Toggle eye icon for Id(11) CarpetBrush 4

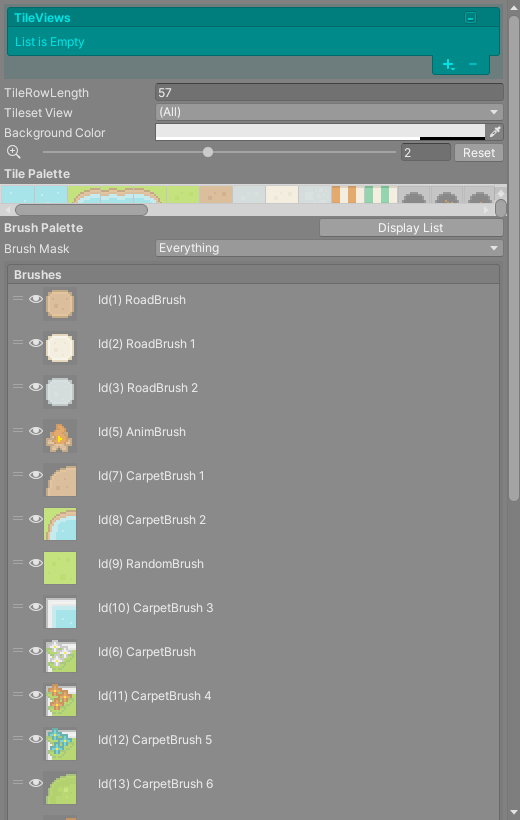pyautogui.click(x=36, y=694)
